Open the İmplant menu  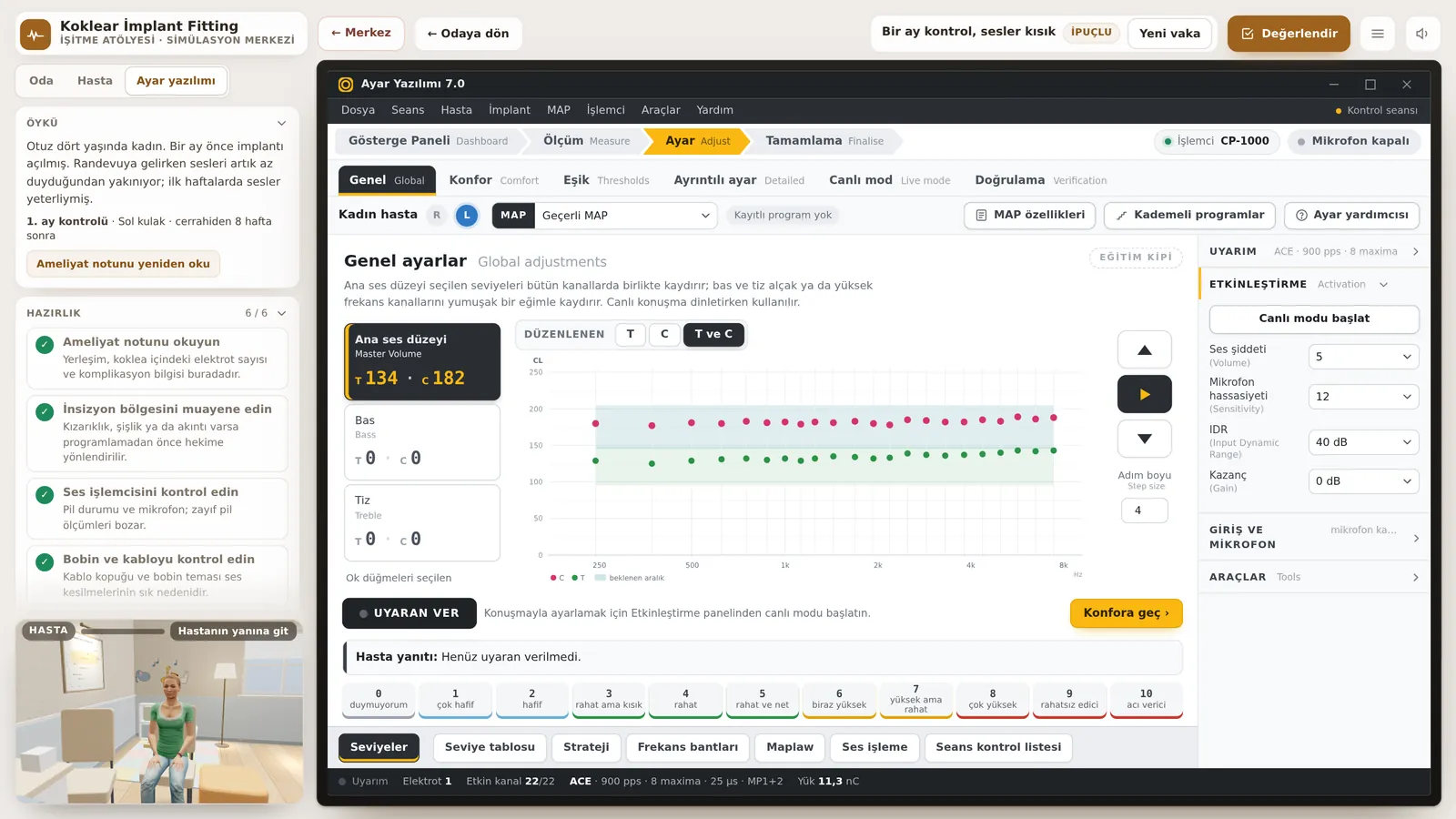tap(510, 110)
